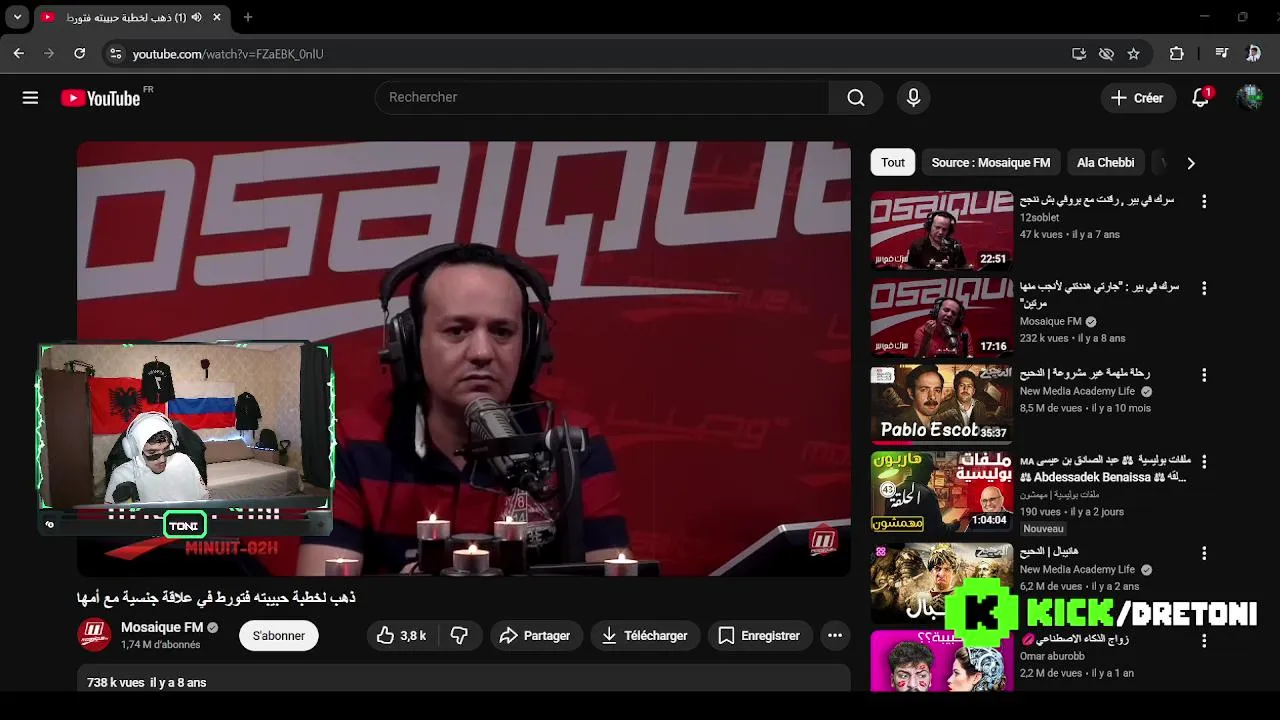The image size is (1280, 720).
Task: Open the Mosaique FM channel name link
Action: coord(162,627)
